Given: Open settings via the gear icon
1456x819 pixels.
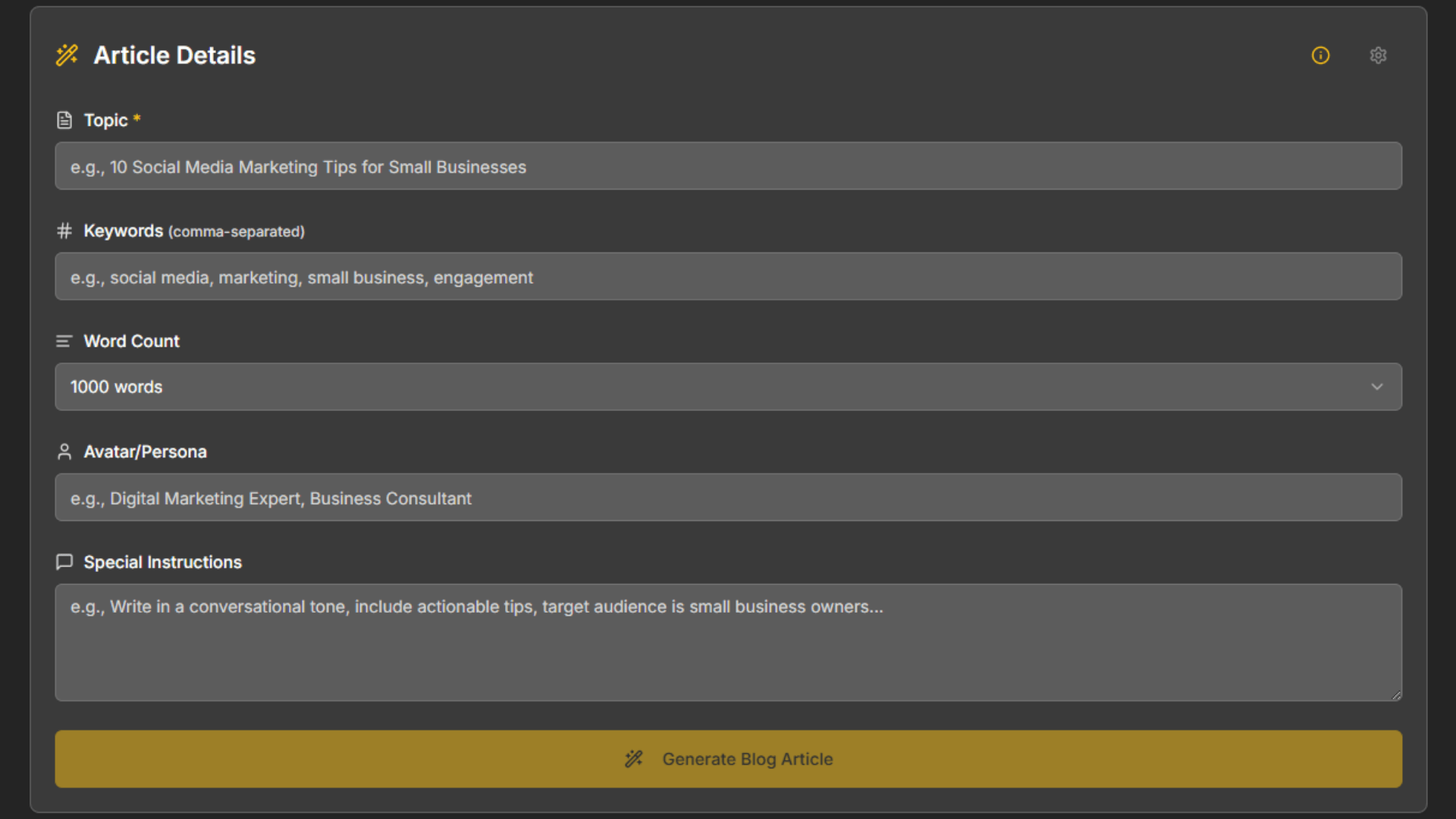Looking at the screenshot, I should click(x=1378, y=55).
